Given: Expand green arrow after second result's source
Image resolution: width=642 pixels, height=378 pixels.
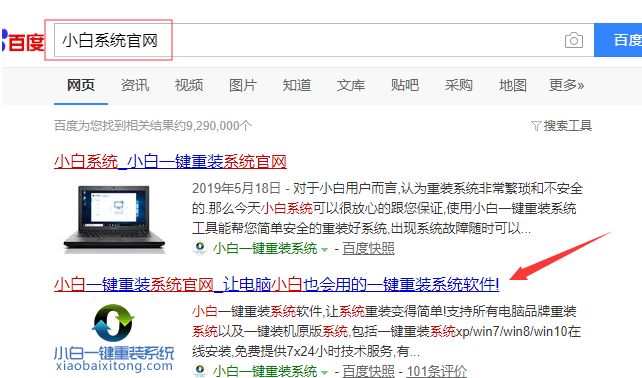Looking at the screenshot, I should (x=324, y=372).
